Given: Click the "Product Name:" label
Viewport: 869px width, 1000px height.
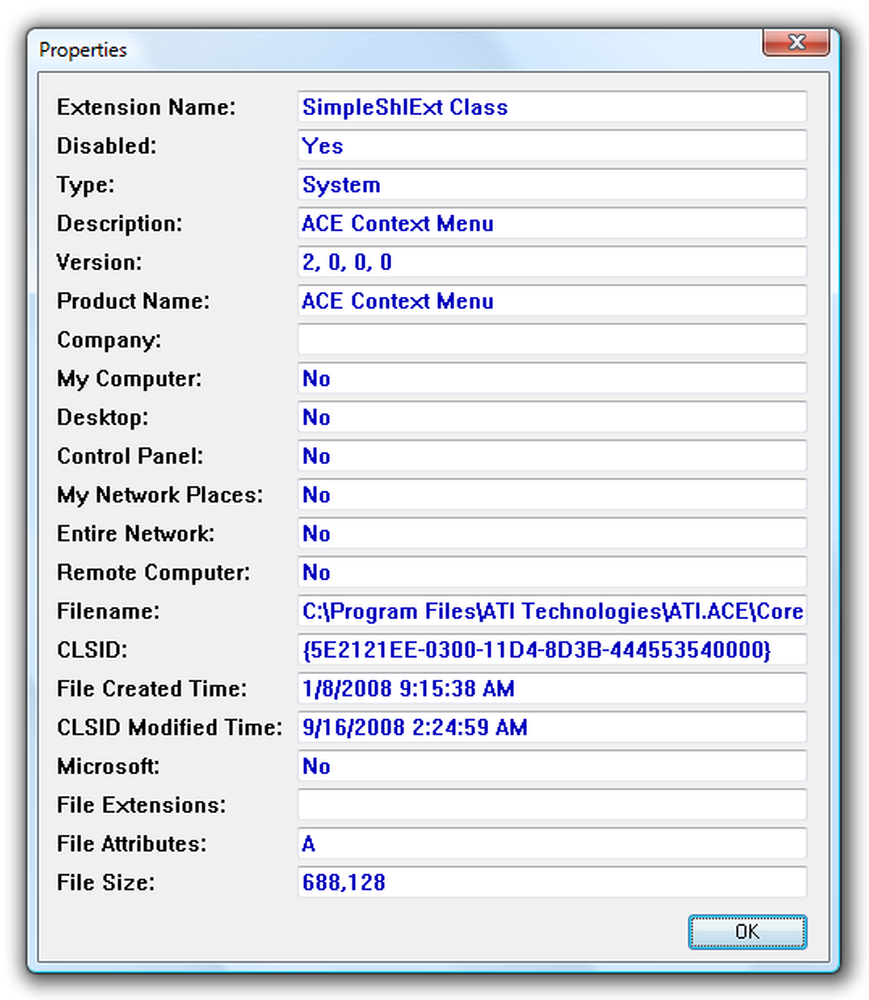Looking at the screenshot, I should (x=133, y=301).
